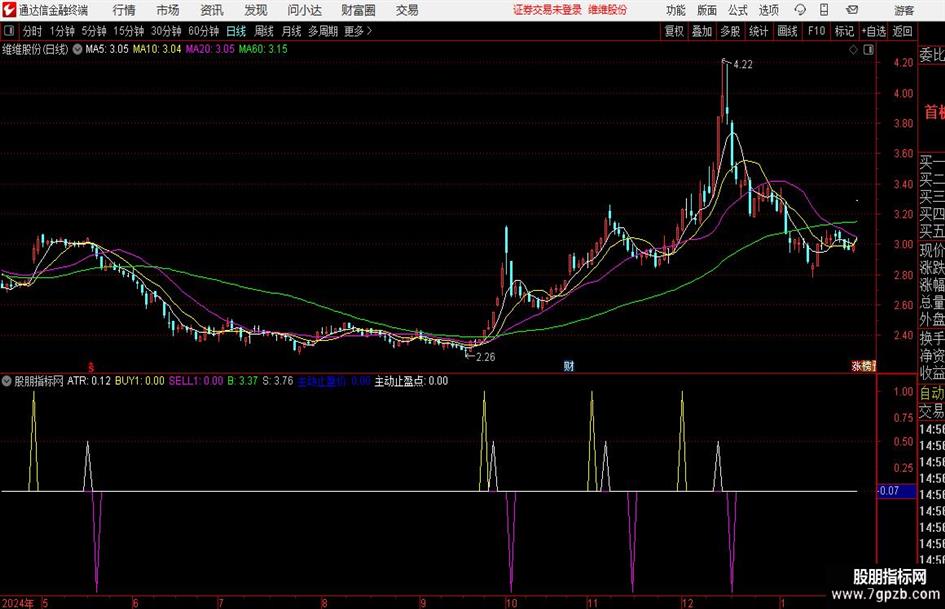Open the 选项 menu

769,10
